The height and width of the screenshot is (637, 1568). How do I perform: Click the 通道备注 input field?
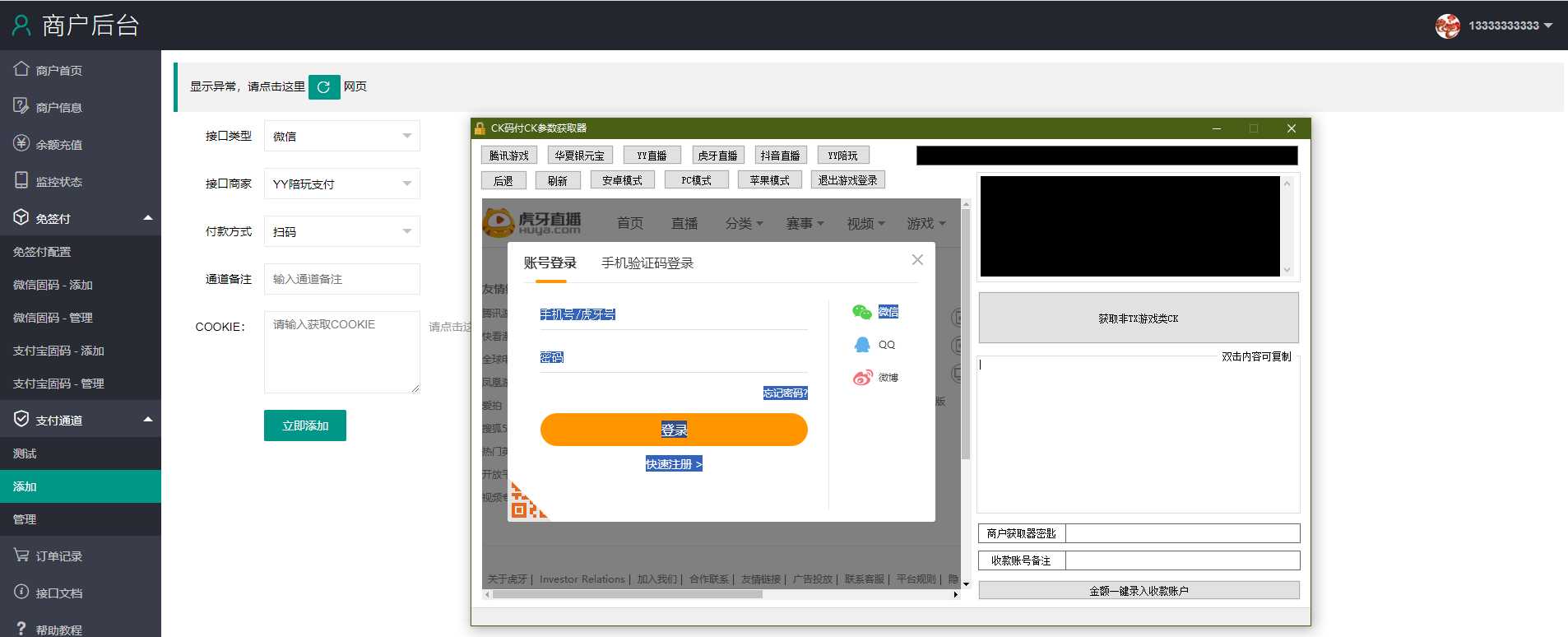(x=341, y=280)
